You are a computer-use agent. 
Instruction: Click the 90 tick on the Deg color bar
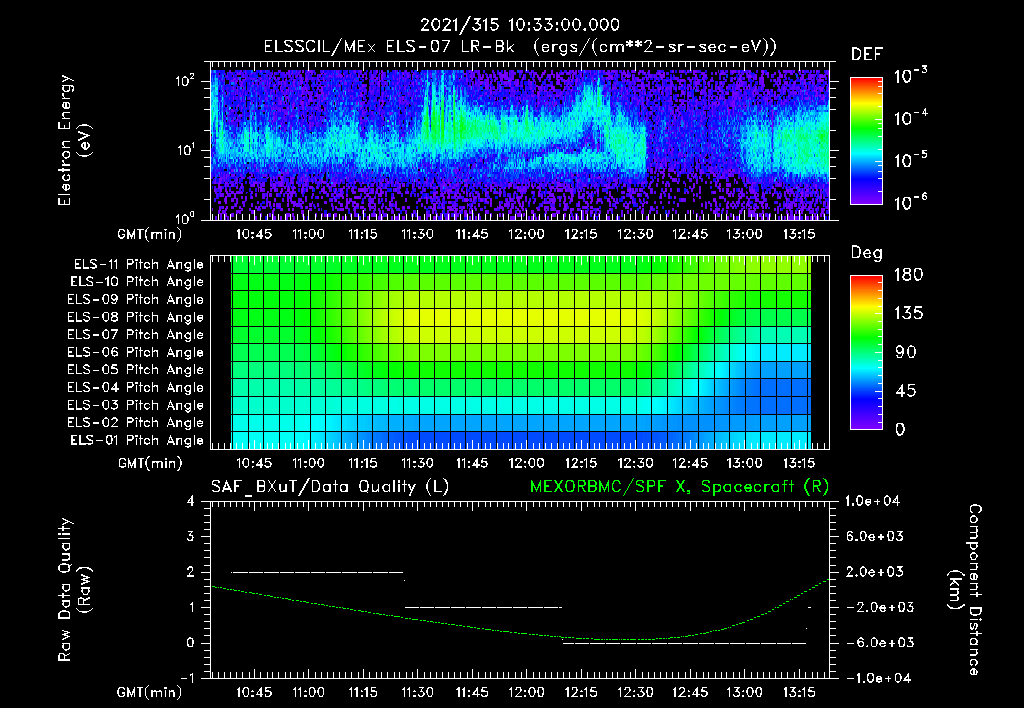[906, 353]
